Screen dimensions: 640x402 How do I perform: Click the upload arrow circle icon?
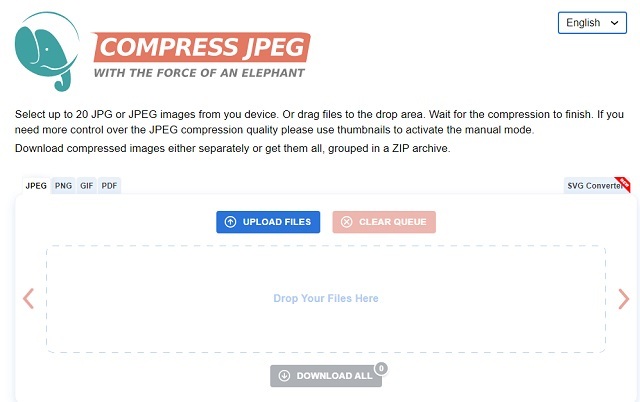click(231, 222)
